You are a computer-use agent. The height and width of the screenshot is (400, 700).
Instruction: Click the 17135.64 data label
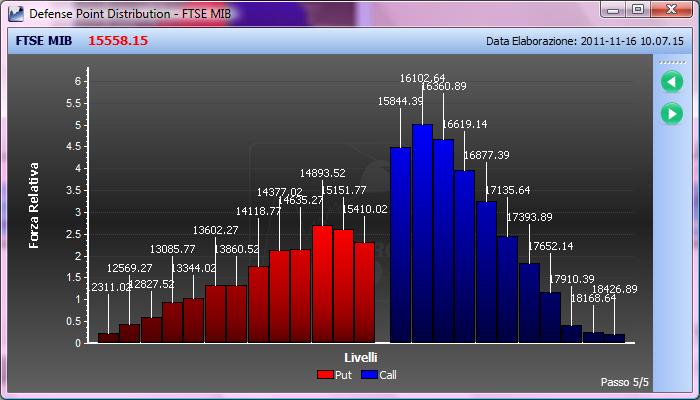click(508, 191)
